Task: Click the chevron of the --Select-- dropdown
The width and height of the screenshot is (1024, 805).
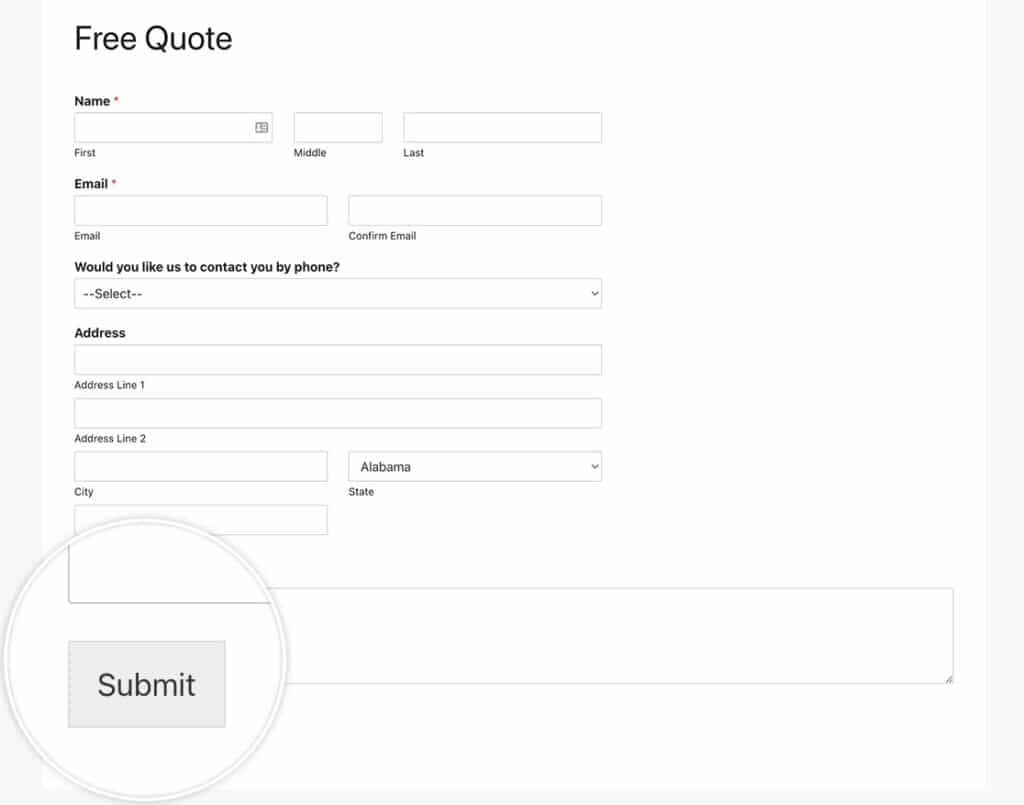Action: pyautogui.click(x=594, y=294)
